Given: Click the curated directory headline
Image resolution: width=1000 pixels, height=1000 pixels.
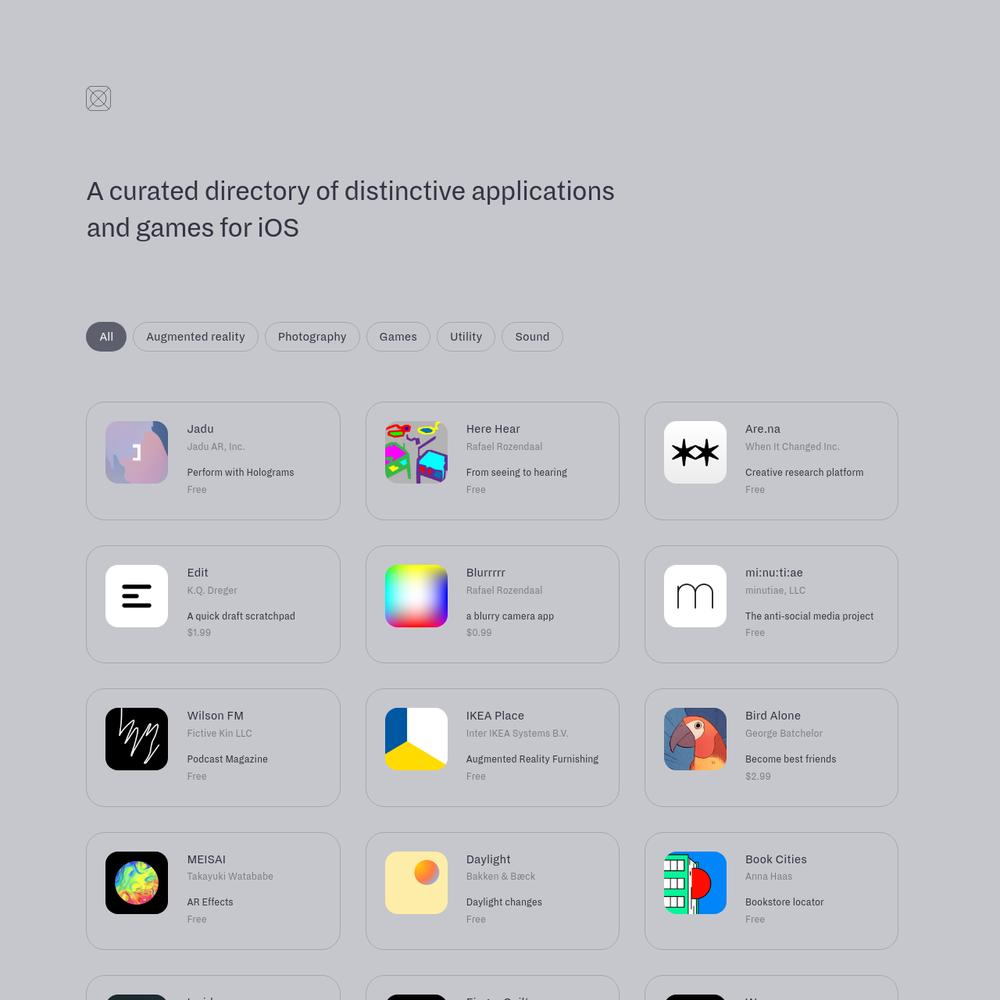Looking at the screenshot, I should [x=351, y=209].
